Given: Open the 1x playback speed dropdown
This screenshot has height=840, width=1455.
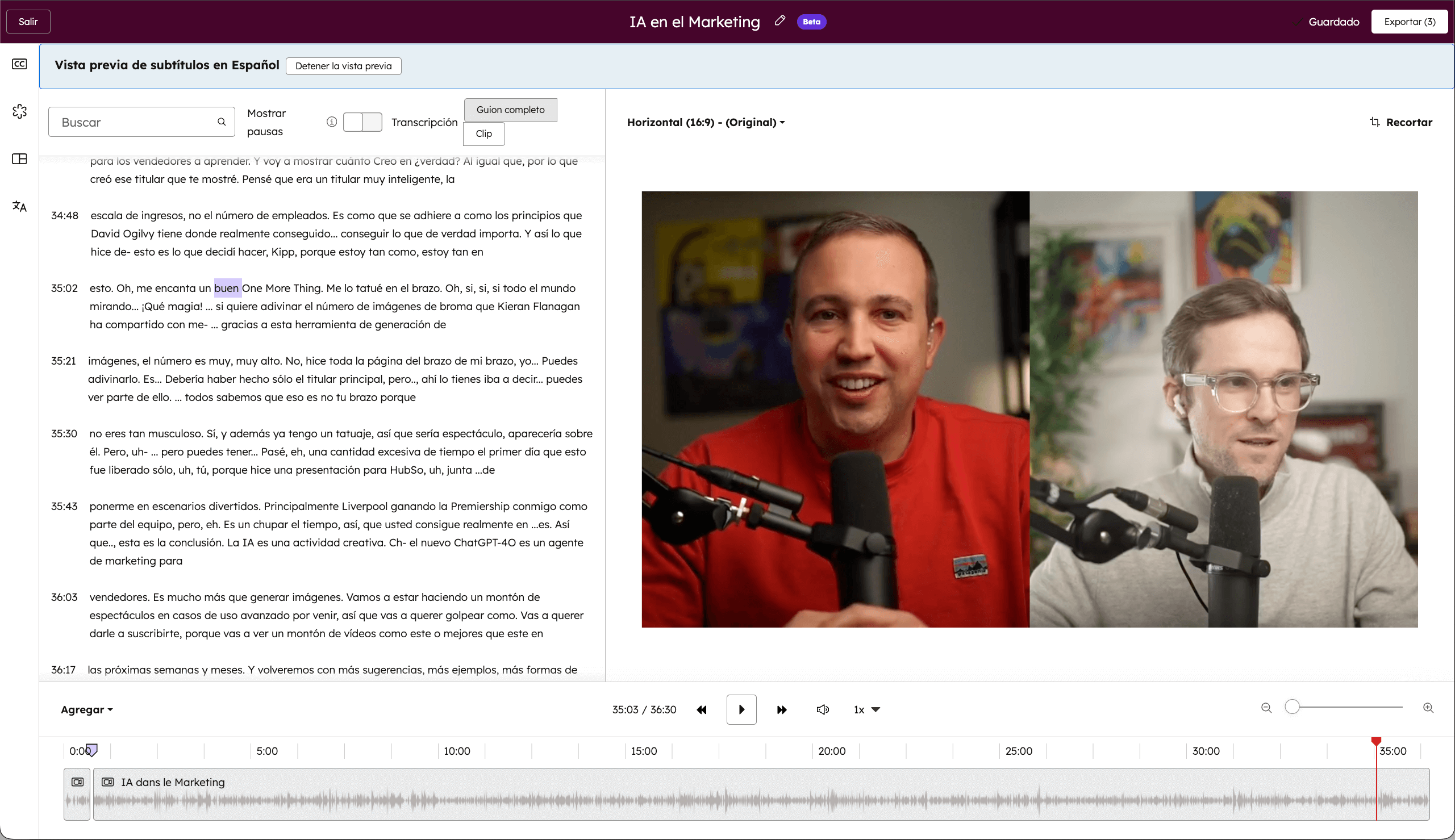Looking at the screenshot, I should (x=866, y=709).
